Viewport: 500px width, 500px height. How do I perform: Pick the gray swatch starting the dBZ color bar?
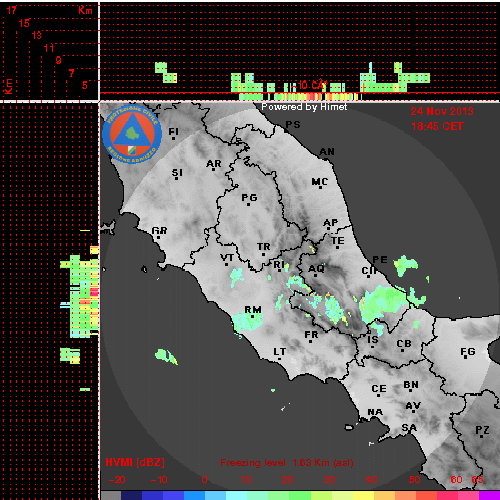pos(111,495)
